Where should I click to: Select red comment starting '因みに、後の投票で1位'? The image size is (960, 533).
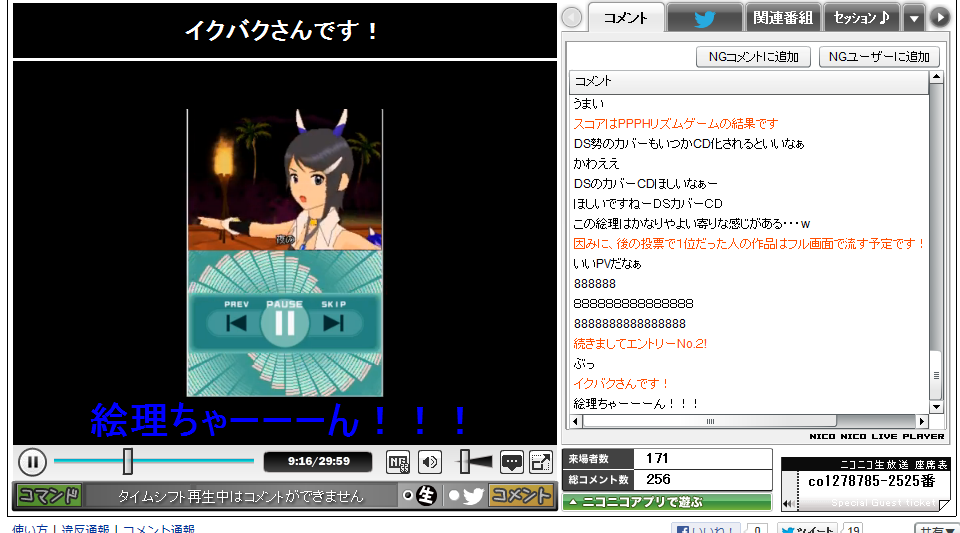click(749, 244)
